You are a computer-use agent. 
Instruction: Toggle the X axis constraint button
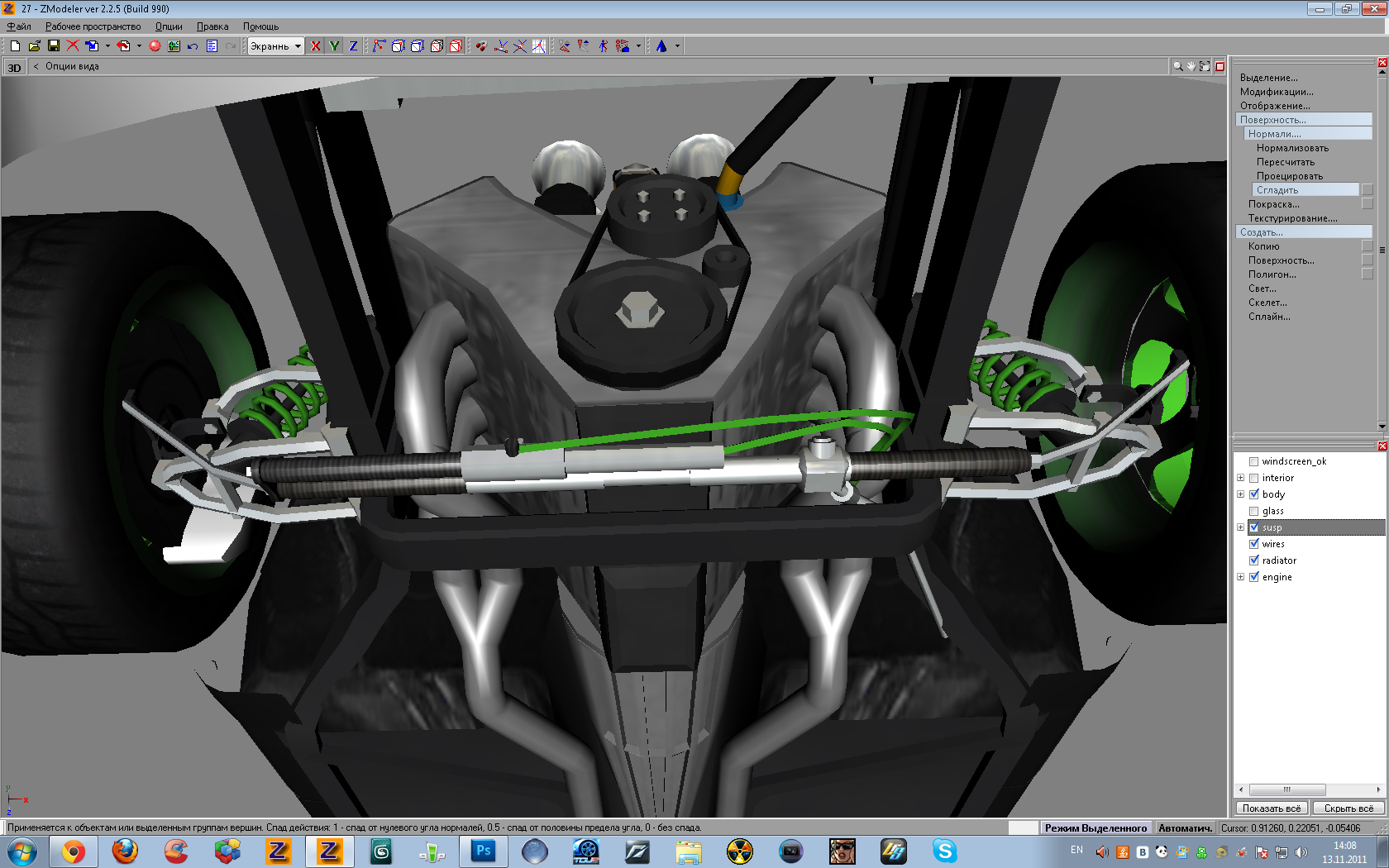point(315,46)
